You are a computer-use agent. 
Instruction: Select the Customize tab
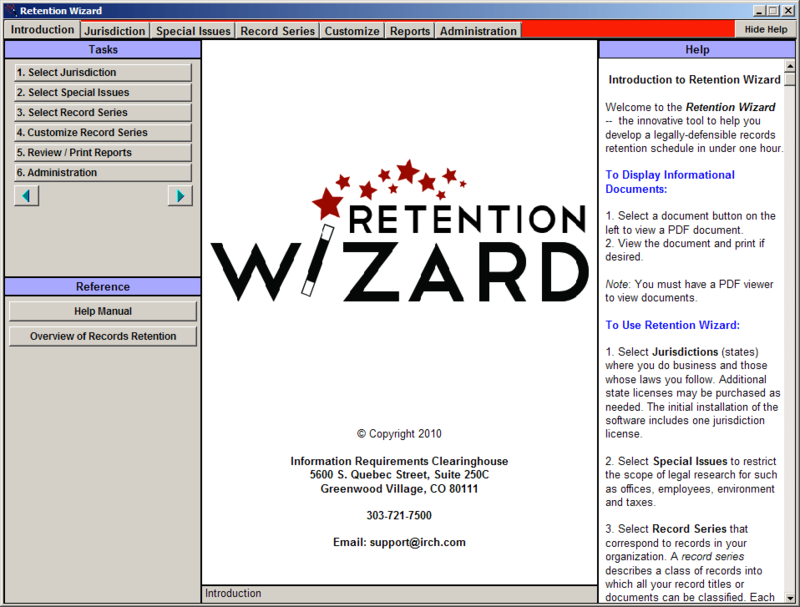[352, 31]
